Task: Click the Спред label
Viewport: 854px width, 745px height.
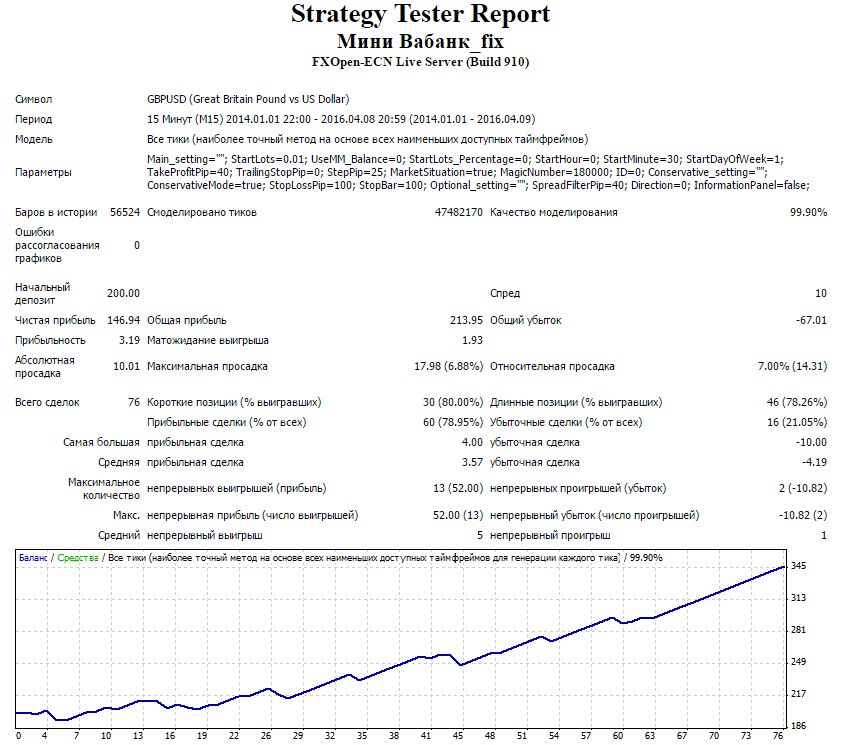Action: coord(505,294)
